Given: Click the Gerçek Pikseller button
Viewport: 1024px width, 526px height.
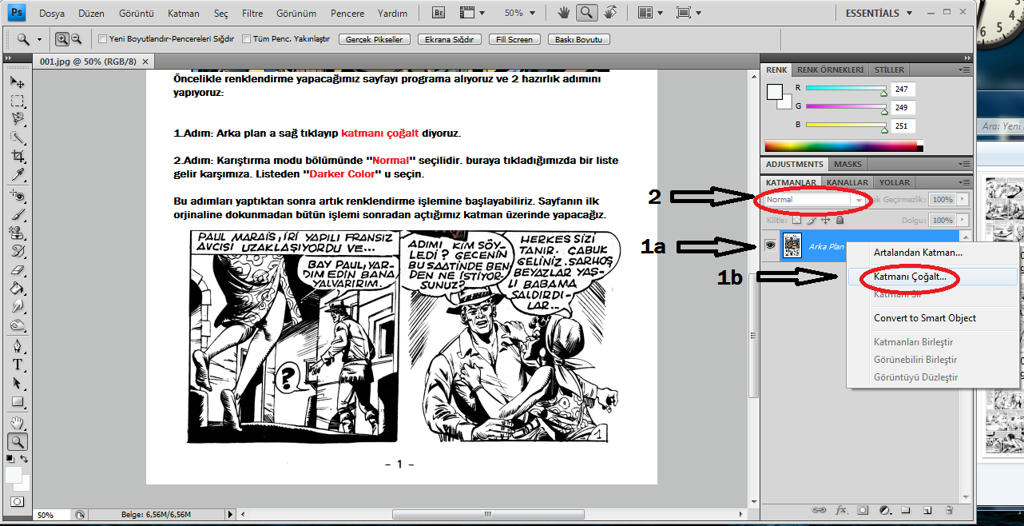Looking at the screenshot, I should coord(374,39).
